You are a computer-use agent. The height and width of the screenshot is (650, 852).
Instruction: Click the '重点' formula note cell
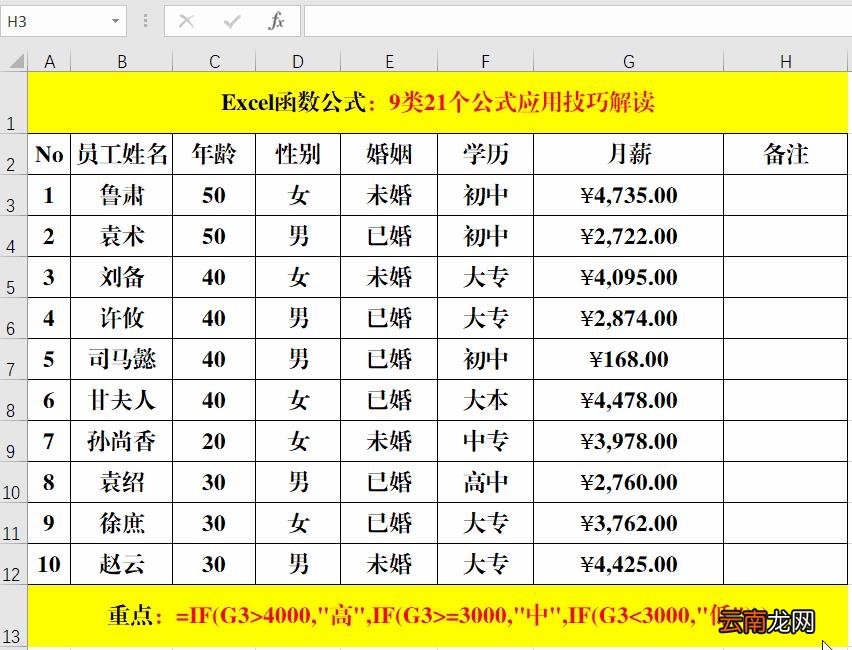437,616
